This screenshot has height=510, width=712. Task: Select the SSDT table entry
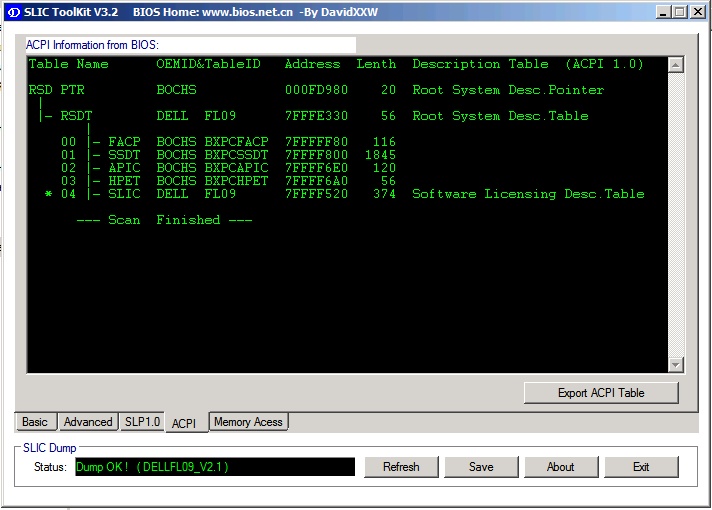coord(228,155)
